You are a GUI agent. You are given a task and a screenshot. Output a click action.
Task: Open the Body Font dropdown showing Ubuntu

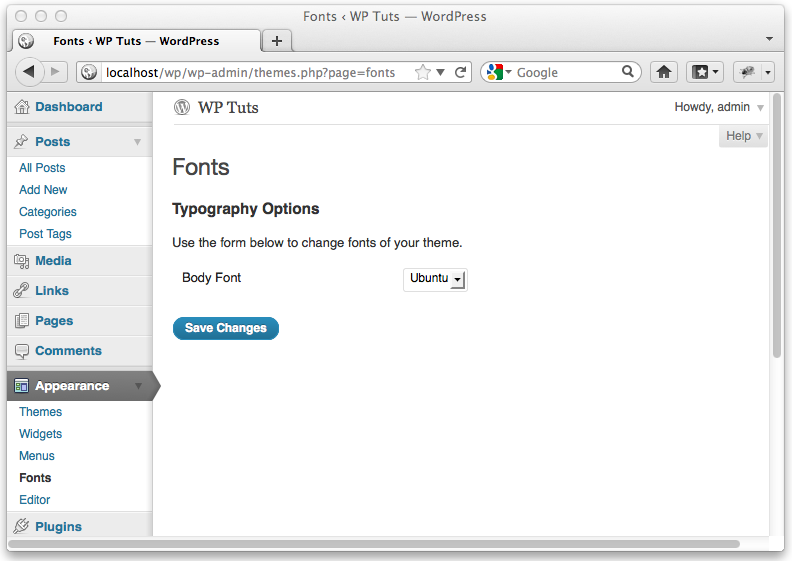tap(435, 279)
